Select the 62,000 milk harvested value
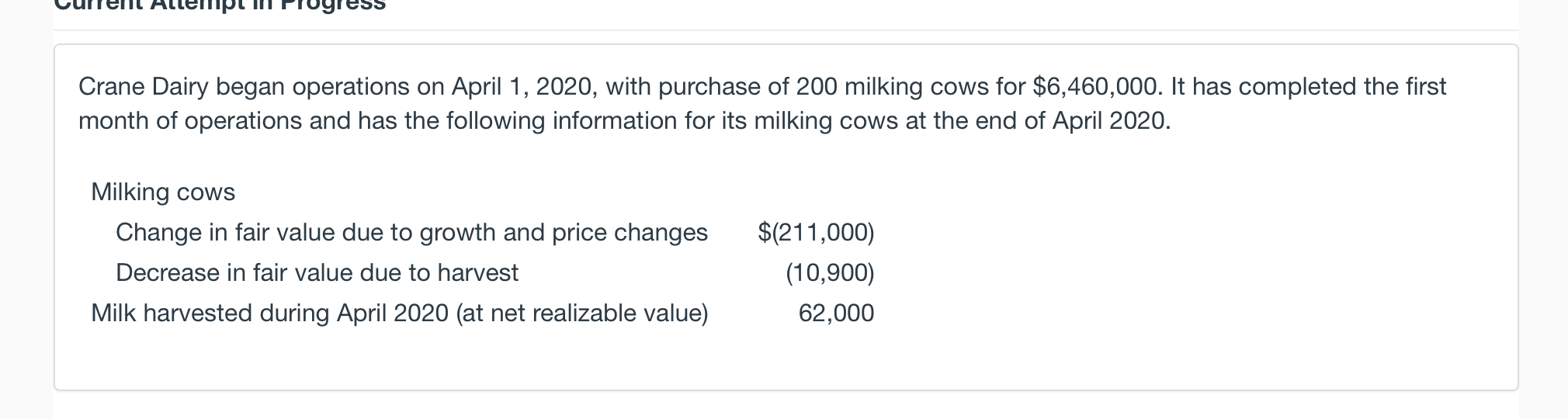The height and width of the screenshot is (419, 1568). click(836, 313)
